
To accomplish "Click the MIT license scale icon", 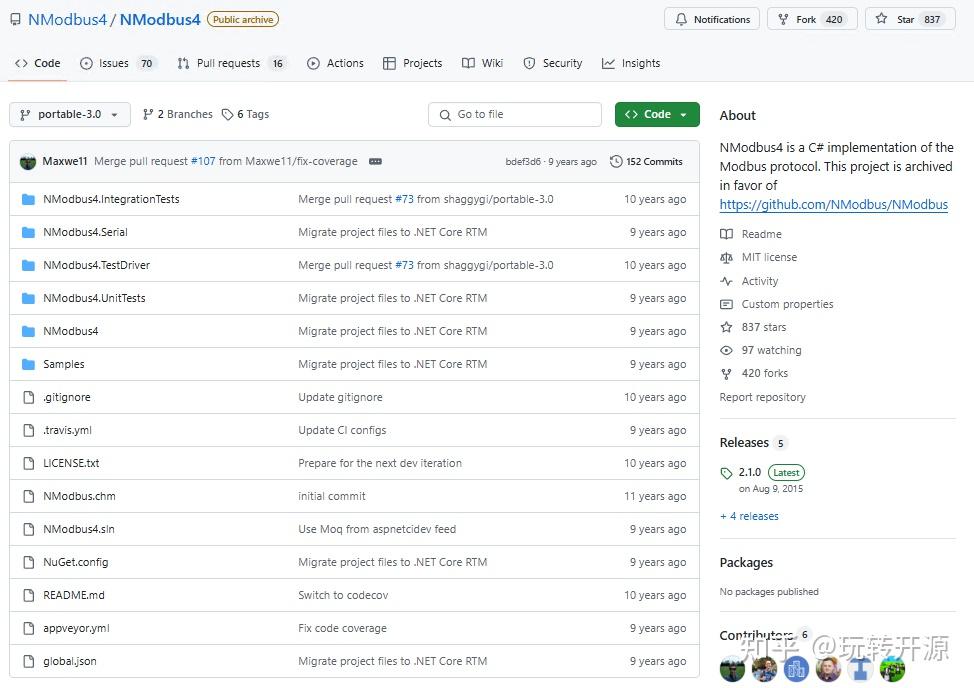I will point(726,257).
